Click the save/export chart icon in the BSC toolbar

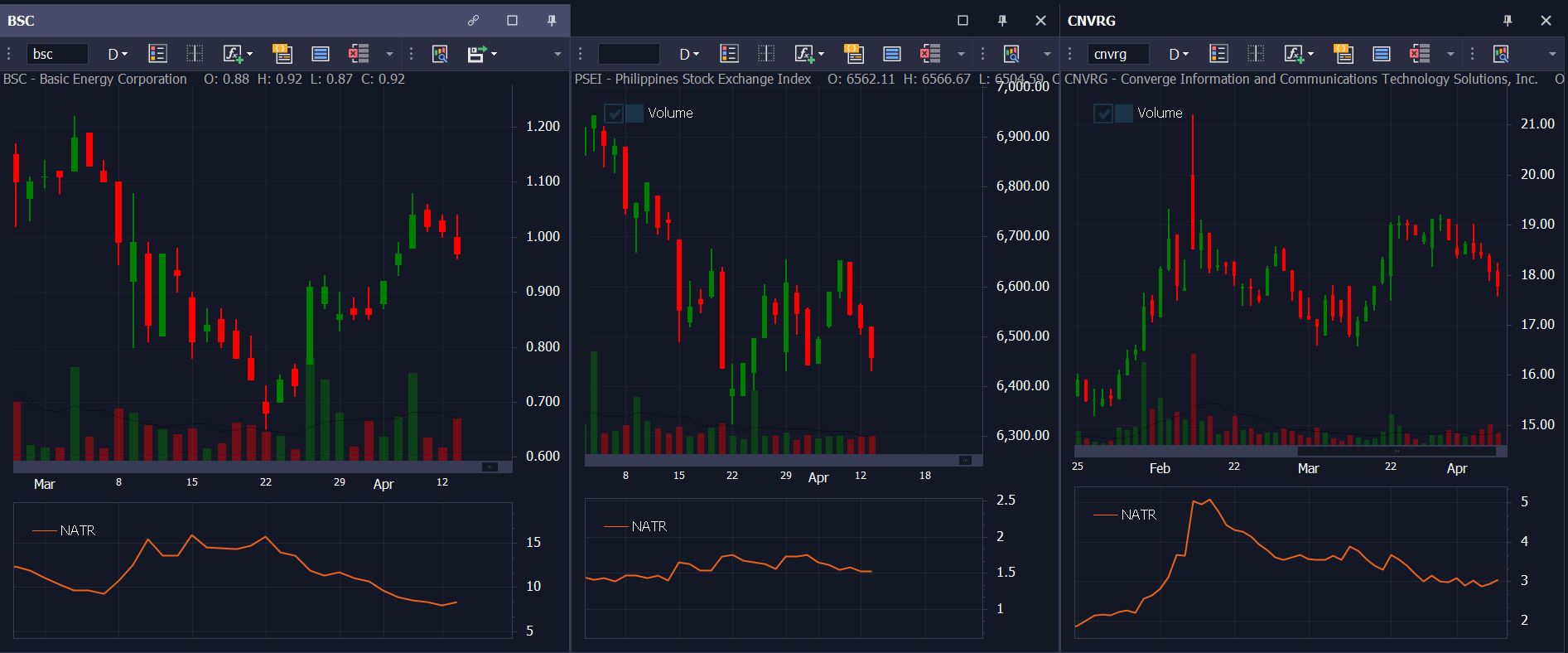click(x=476, y=54)
